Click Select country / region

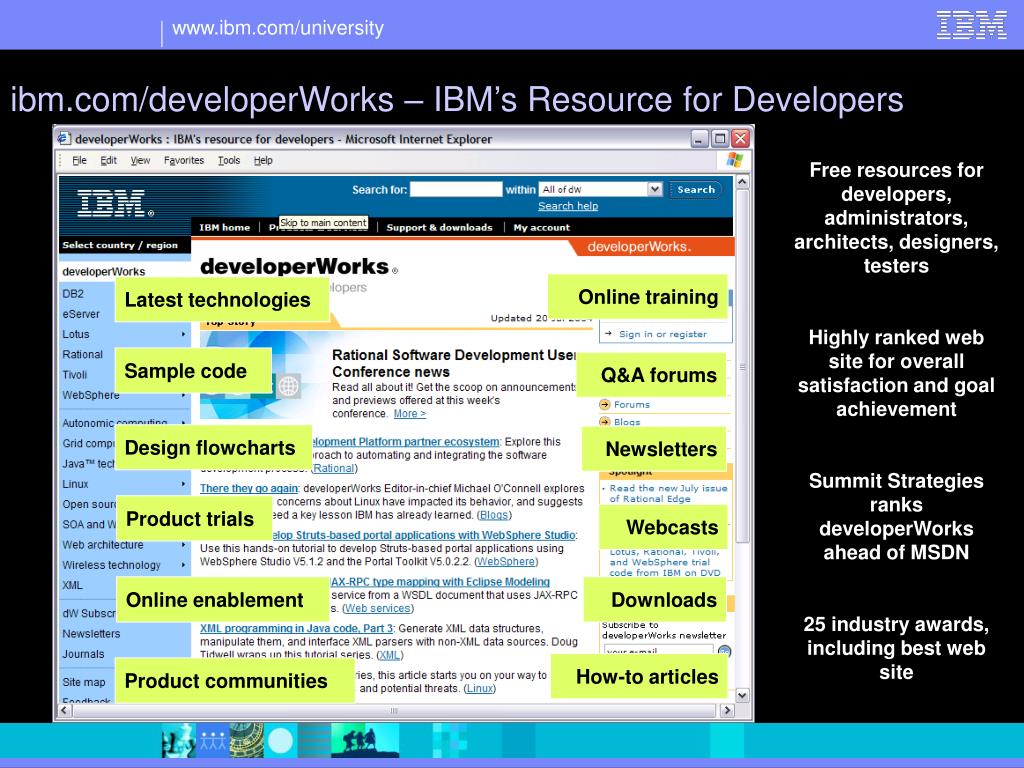click(120, 245)
